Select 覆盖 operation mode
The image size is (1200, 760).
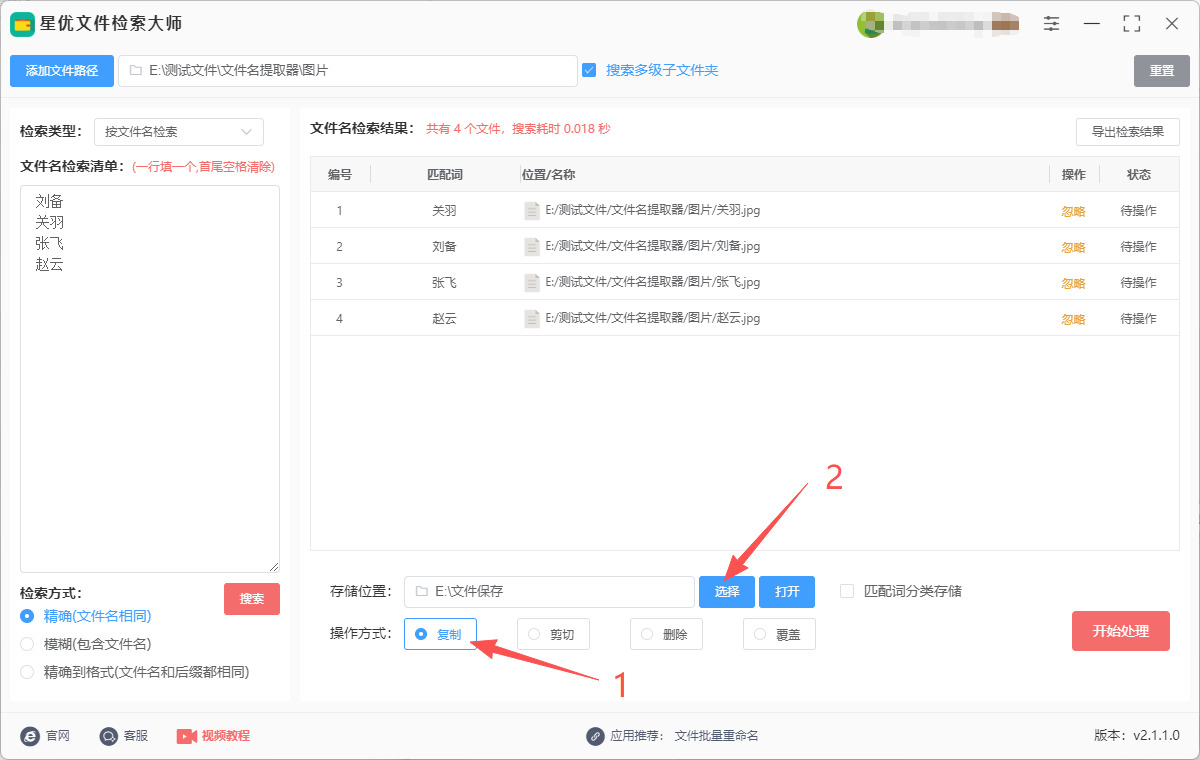point(779,634)
